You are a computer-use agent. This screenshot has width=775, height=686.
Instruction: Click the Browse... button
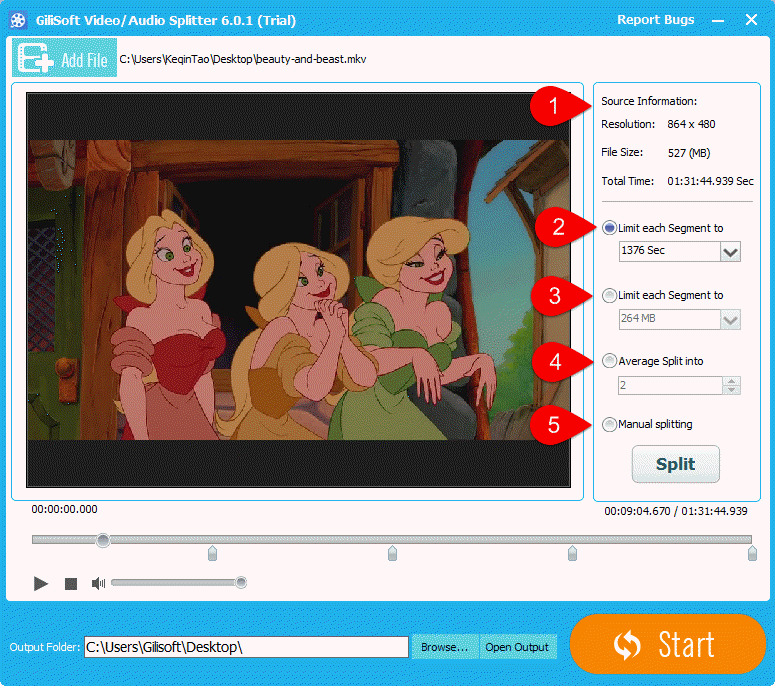[445, 647]
